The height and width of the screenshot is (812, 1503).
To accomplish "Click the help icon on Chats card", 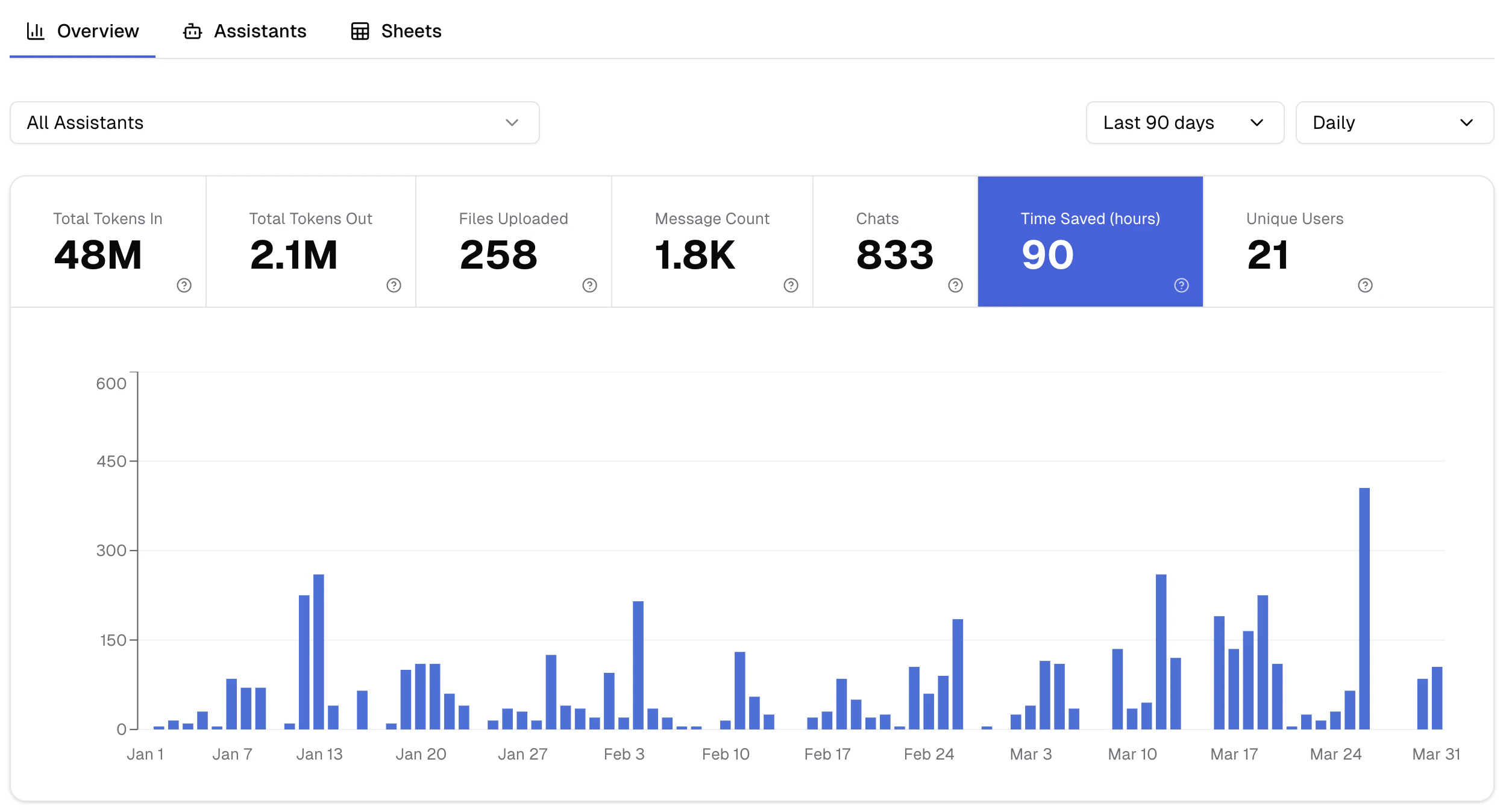I will 955,285.
